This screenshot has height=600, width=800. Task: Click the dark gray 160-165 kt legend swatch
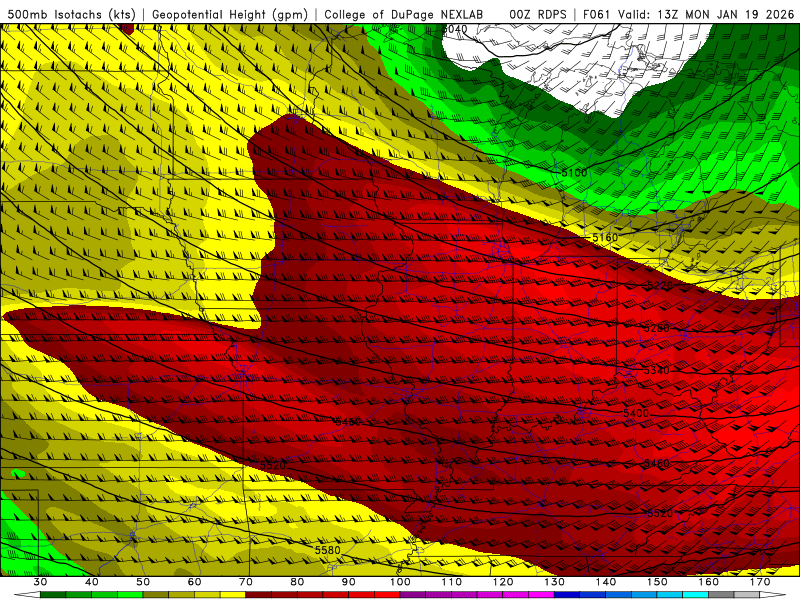pyautogui.click(x=721, y=595)
